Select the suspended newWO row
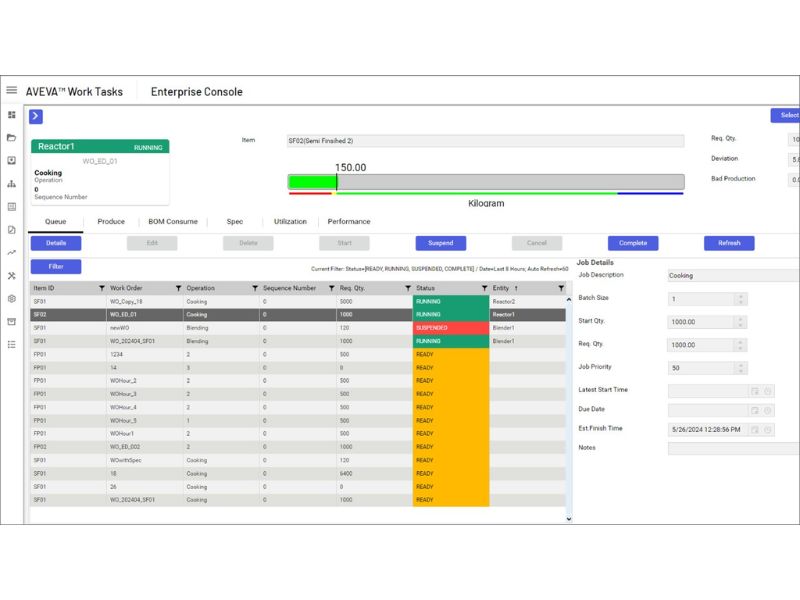 [298, 328]
